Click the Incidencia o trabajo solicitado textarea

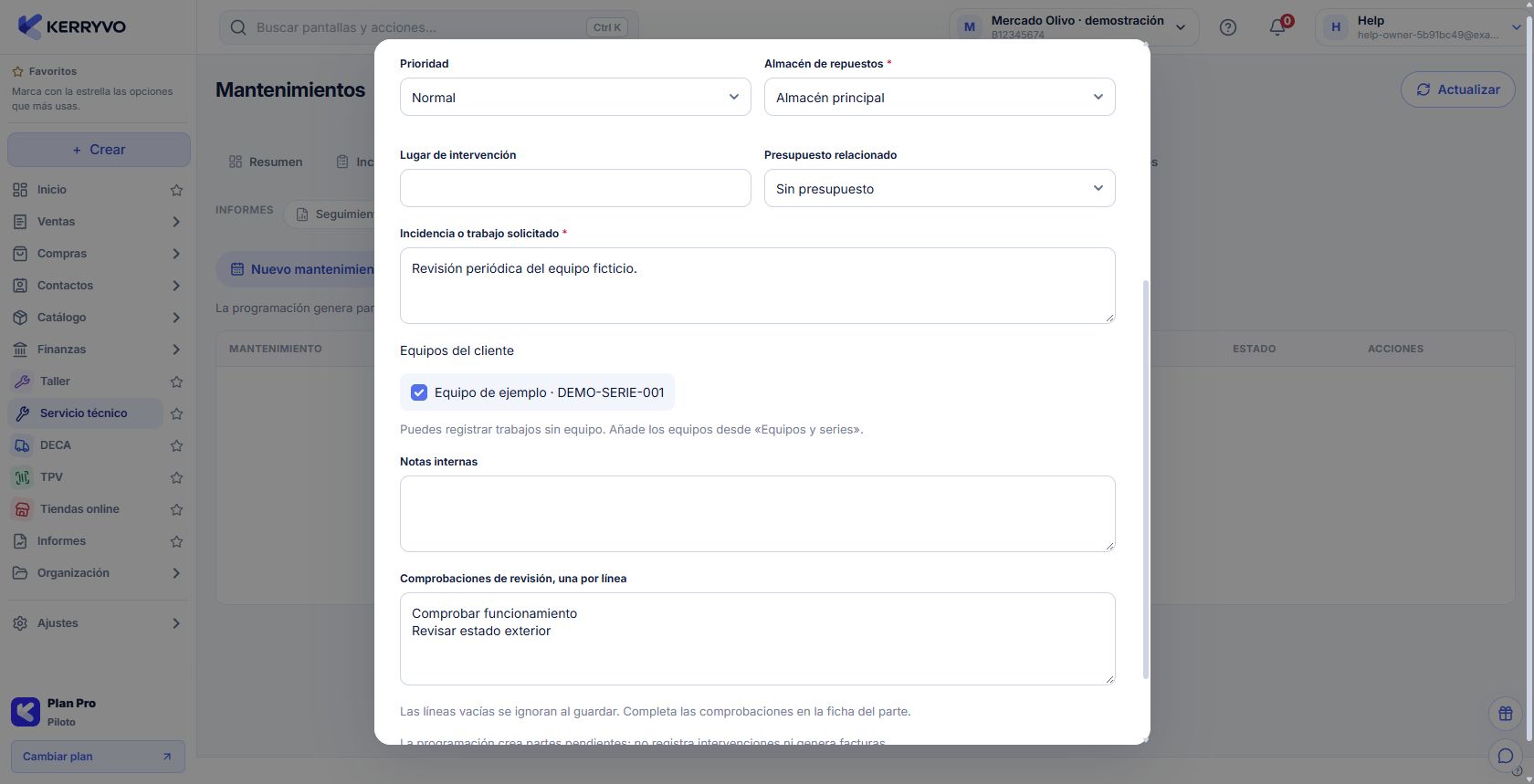757,286
